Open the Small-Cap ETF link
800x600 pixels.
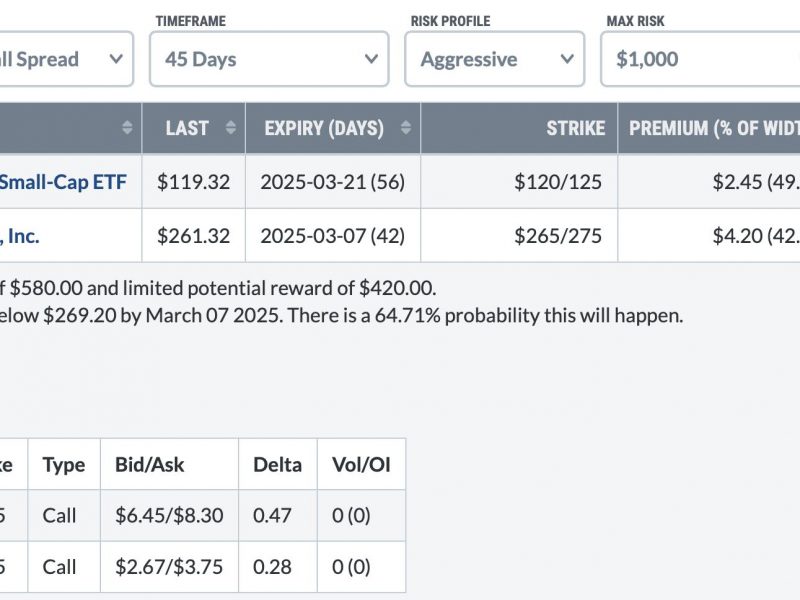pyautogui.click(x=63, y=182)
